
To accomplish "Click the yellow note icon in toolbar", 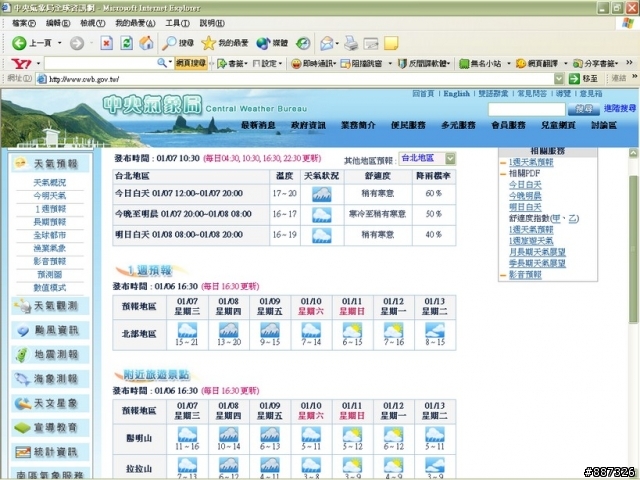I will click(391, 43).
